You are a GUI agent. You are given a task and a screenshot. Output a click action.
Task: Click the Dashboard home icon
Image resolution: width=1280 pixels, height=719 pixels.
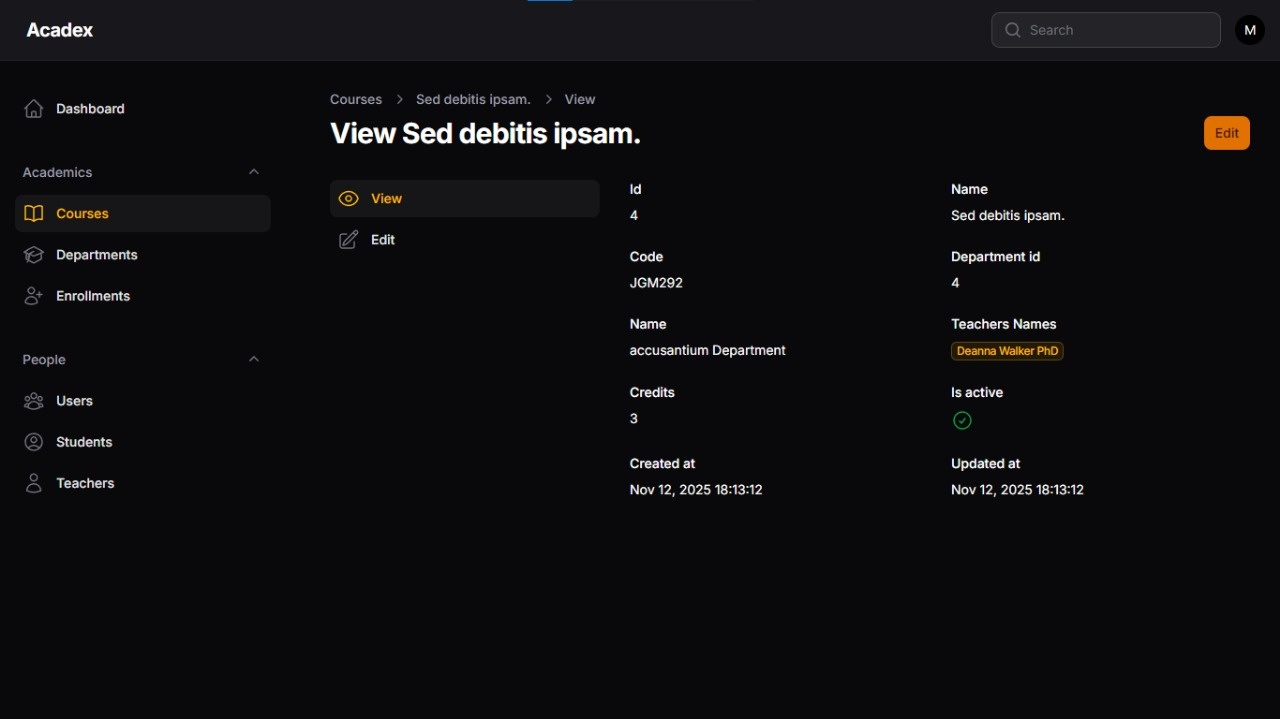point(34,109)
